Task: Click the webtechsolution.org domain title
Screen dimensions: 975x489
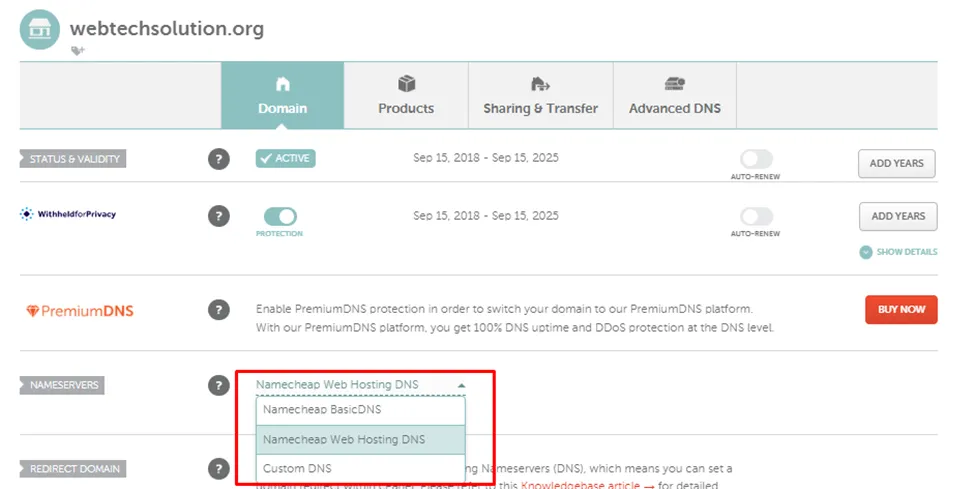Action: (x=167, y=29)
